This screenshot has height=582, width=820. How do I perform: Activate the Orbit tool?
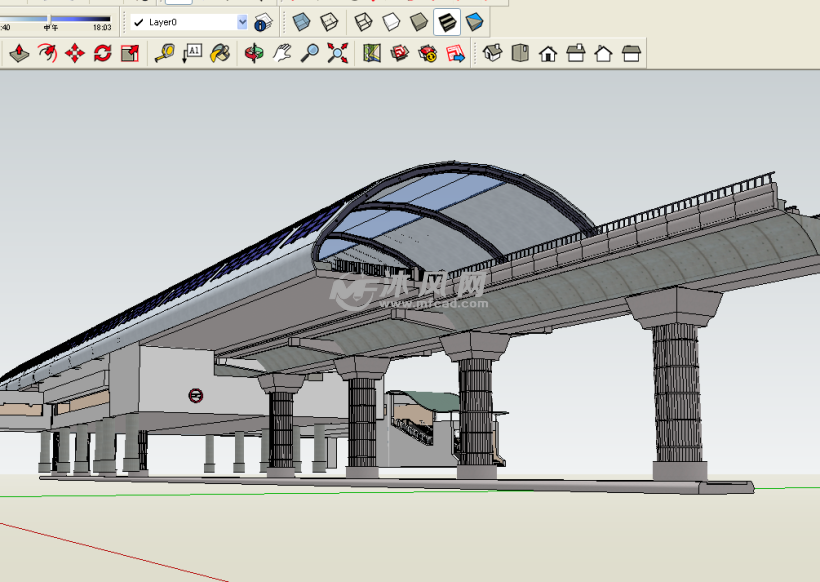pos(253,55)
